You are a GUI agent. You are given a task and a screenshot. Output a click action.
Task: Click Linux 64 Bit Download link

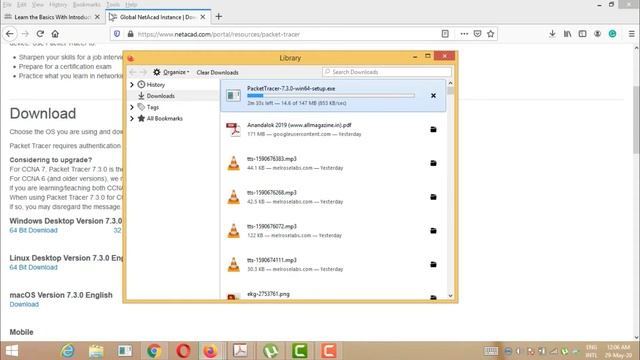pyautogui.click(x=33, y=267)
